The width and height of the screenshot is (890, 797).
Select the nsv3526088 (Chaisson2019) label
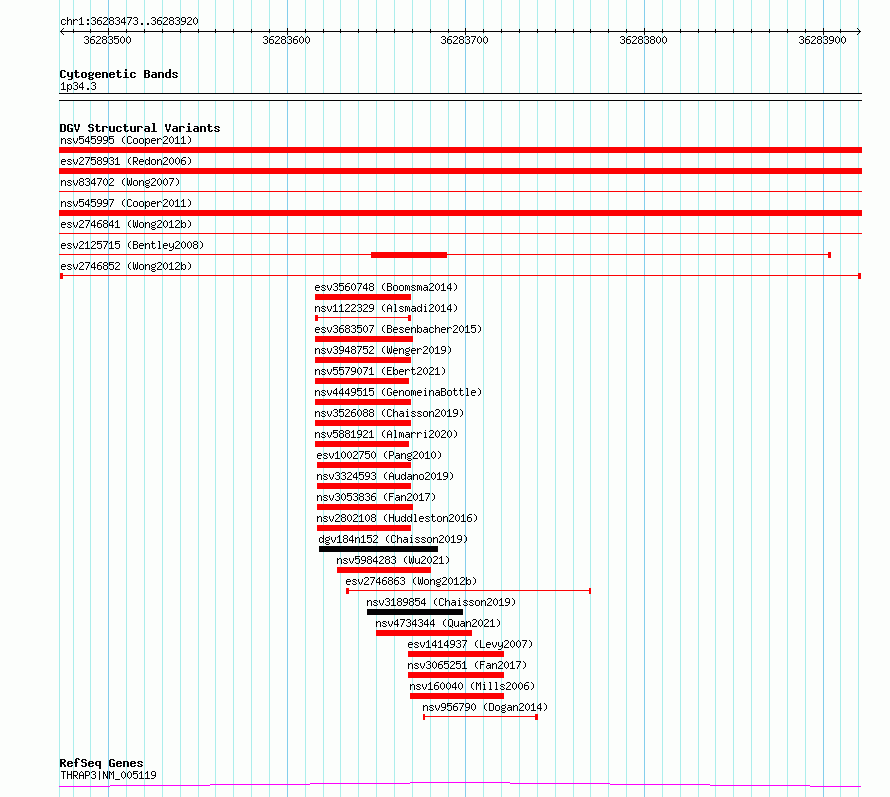pyautogui.click(x=389, y=413)
